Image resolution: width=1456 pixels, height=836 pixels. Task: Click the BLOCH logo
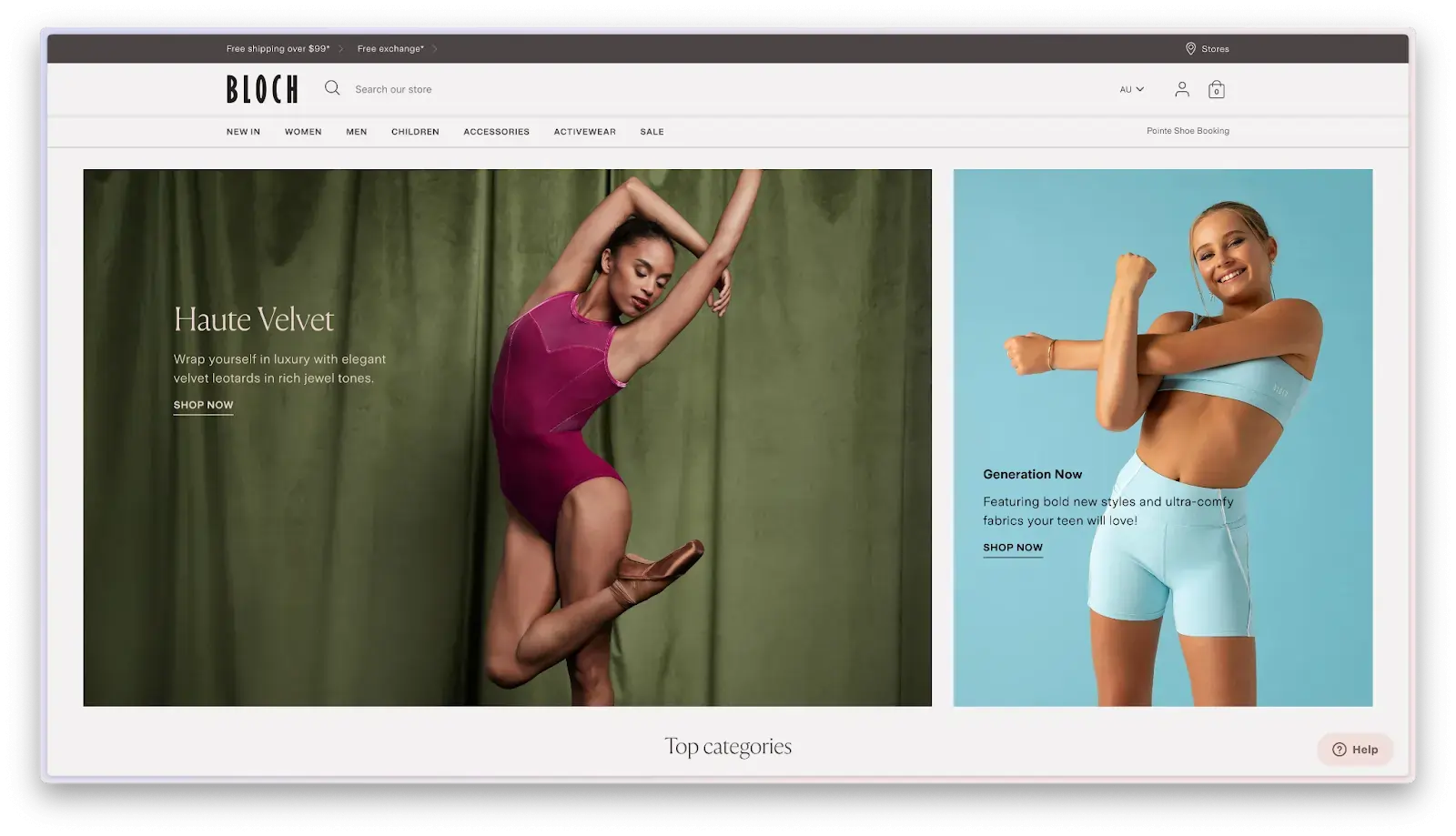point(262,89)
